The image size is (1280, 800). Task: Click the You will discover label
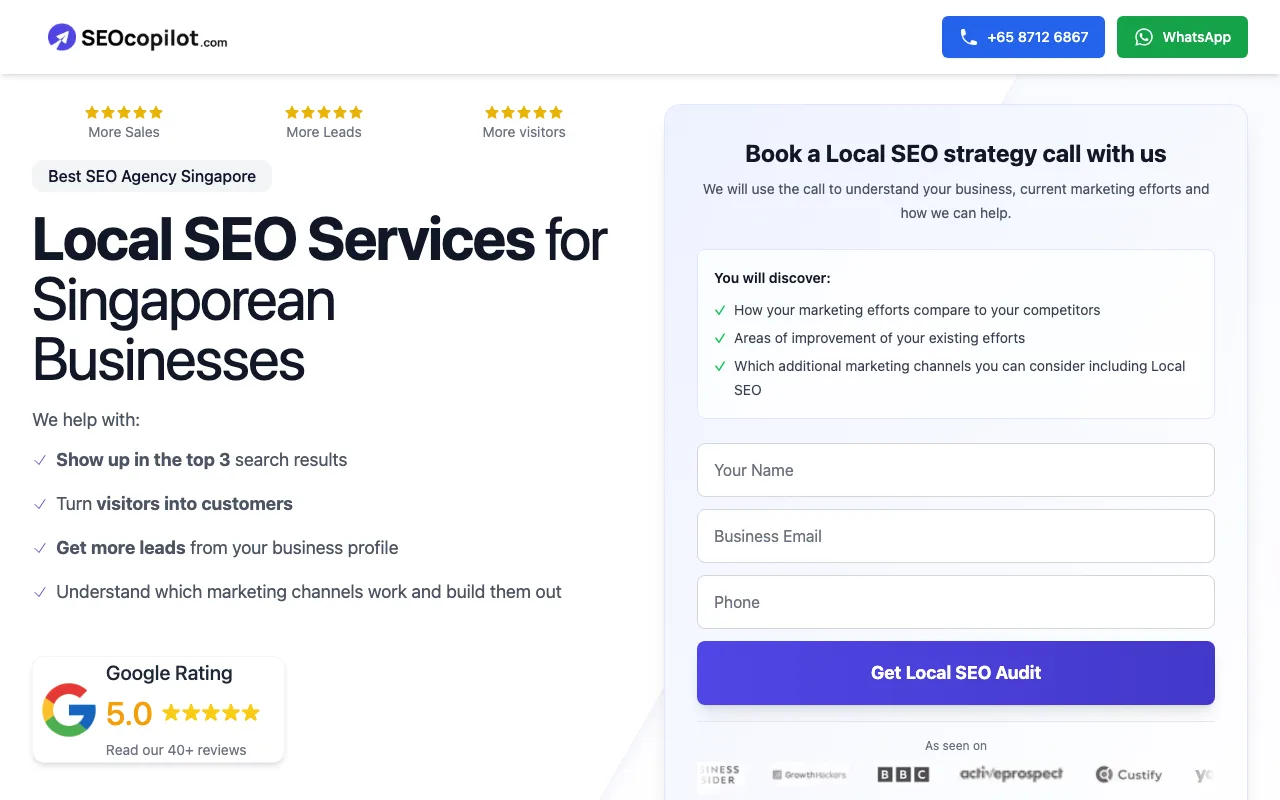click(772, 278)
